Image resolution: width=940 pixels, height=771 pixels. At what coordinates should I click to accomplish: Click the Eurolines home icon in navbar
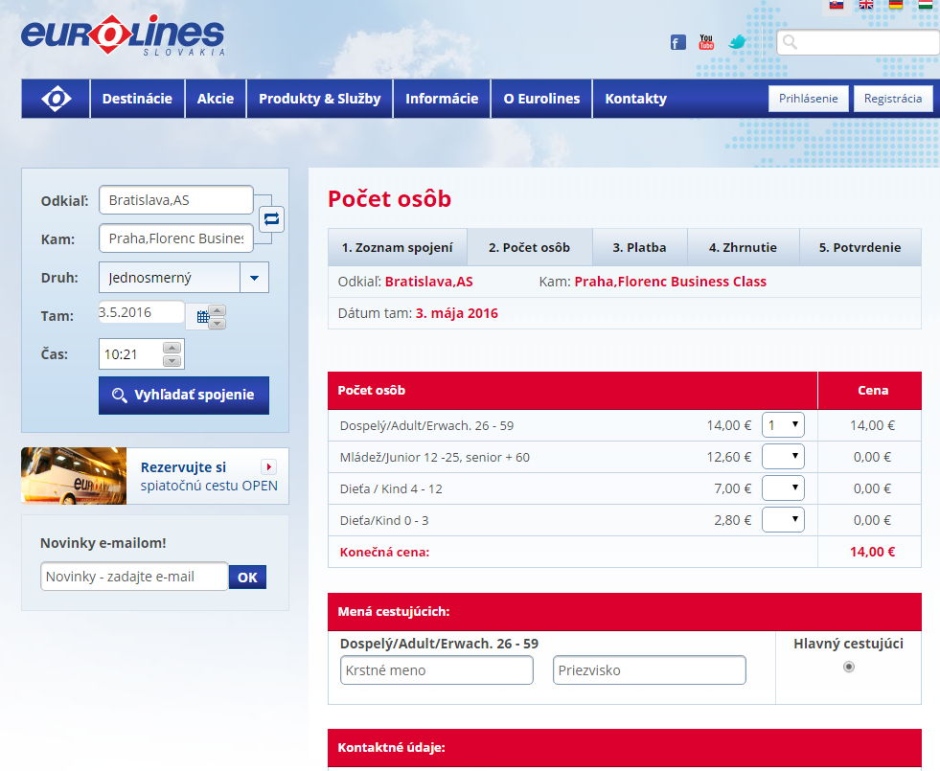pos(55,99)
